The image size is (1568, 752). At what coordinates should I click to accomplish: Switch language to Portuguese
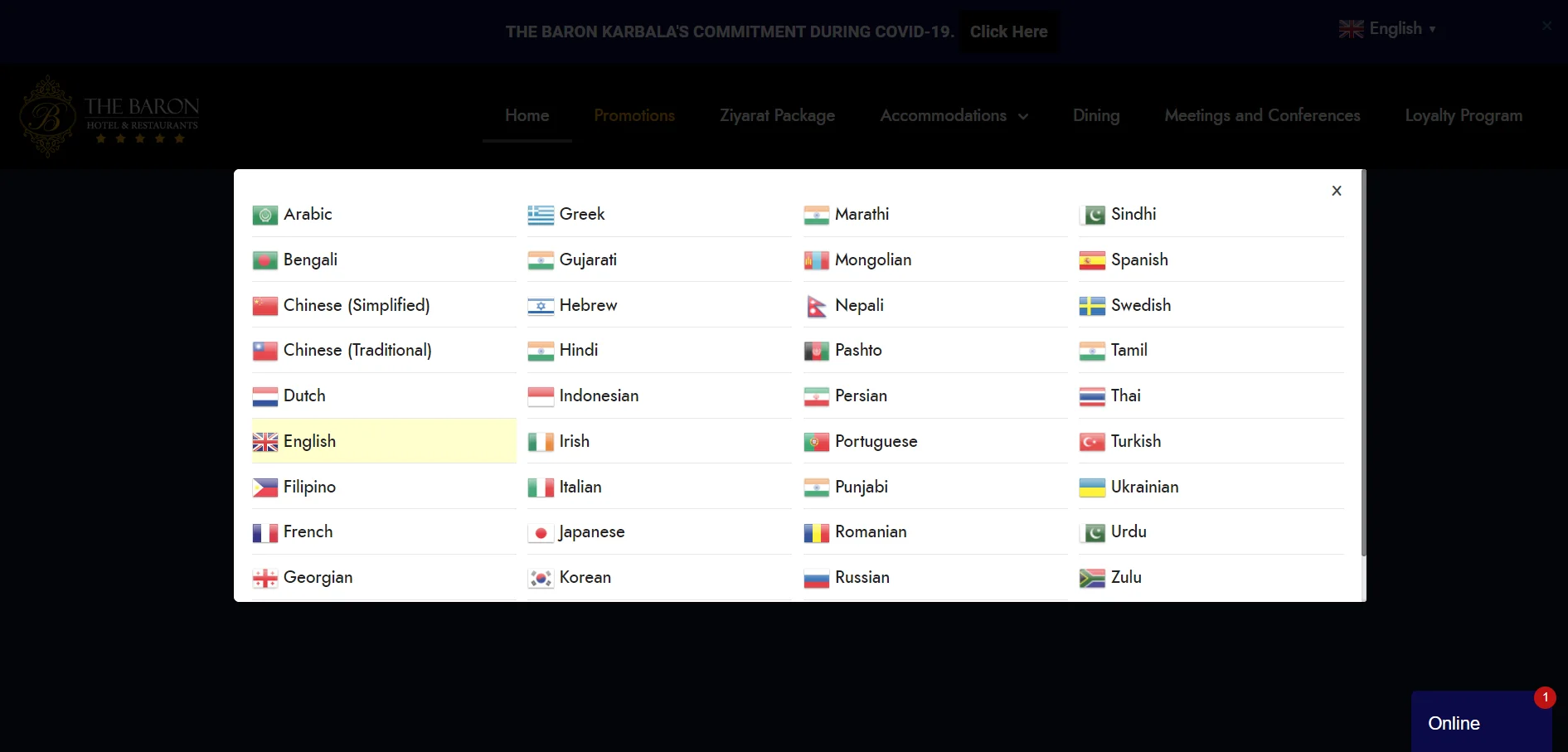876,442
